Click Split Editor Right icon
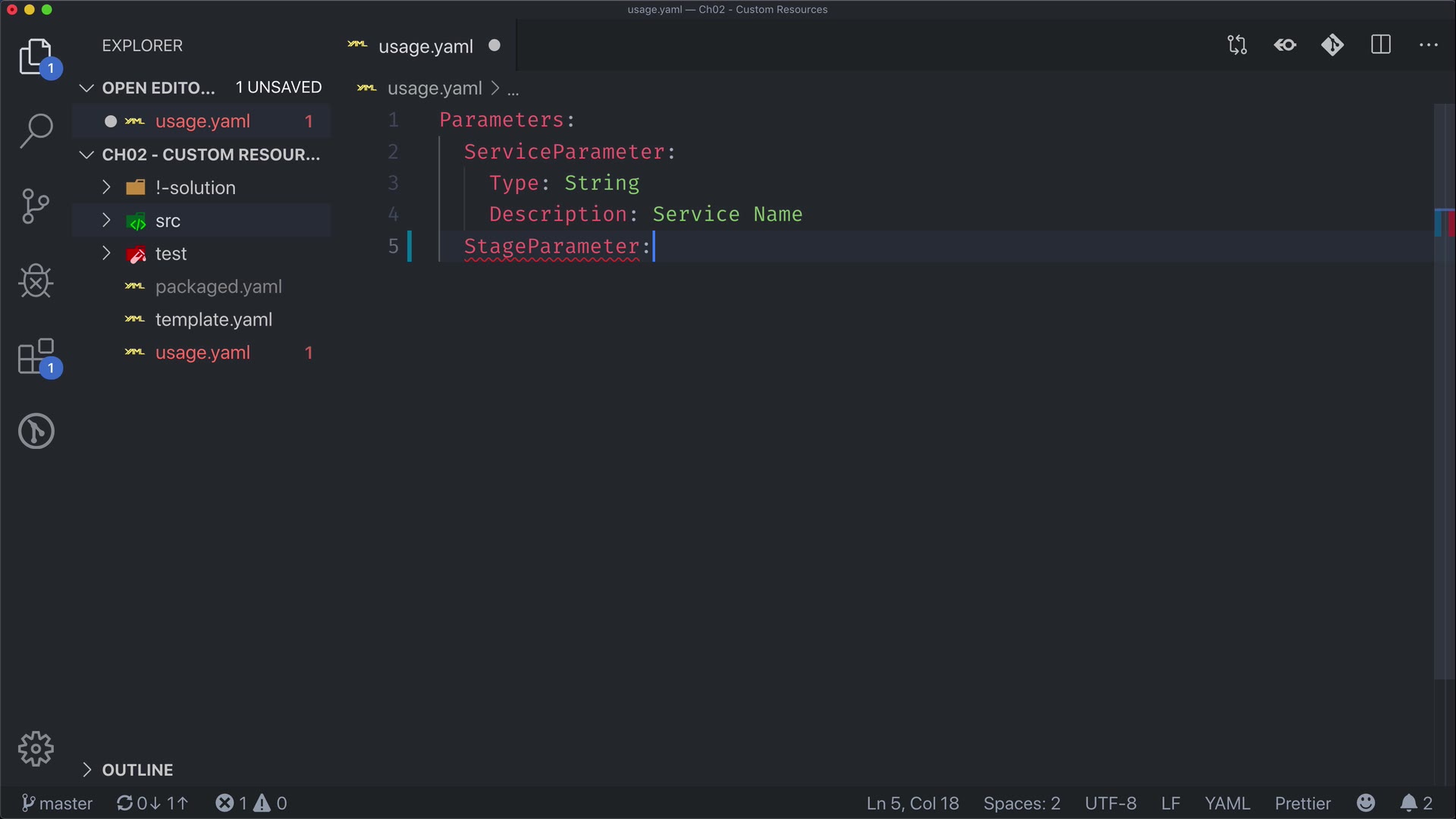Image resolution: width=1456 pixels, height=819 pixels. (1381, 45)
